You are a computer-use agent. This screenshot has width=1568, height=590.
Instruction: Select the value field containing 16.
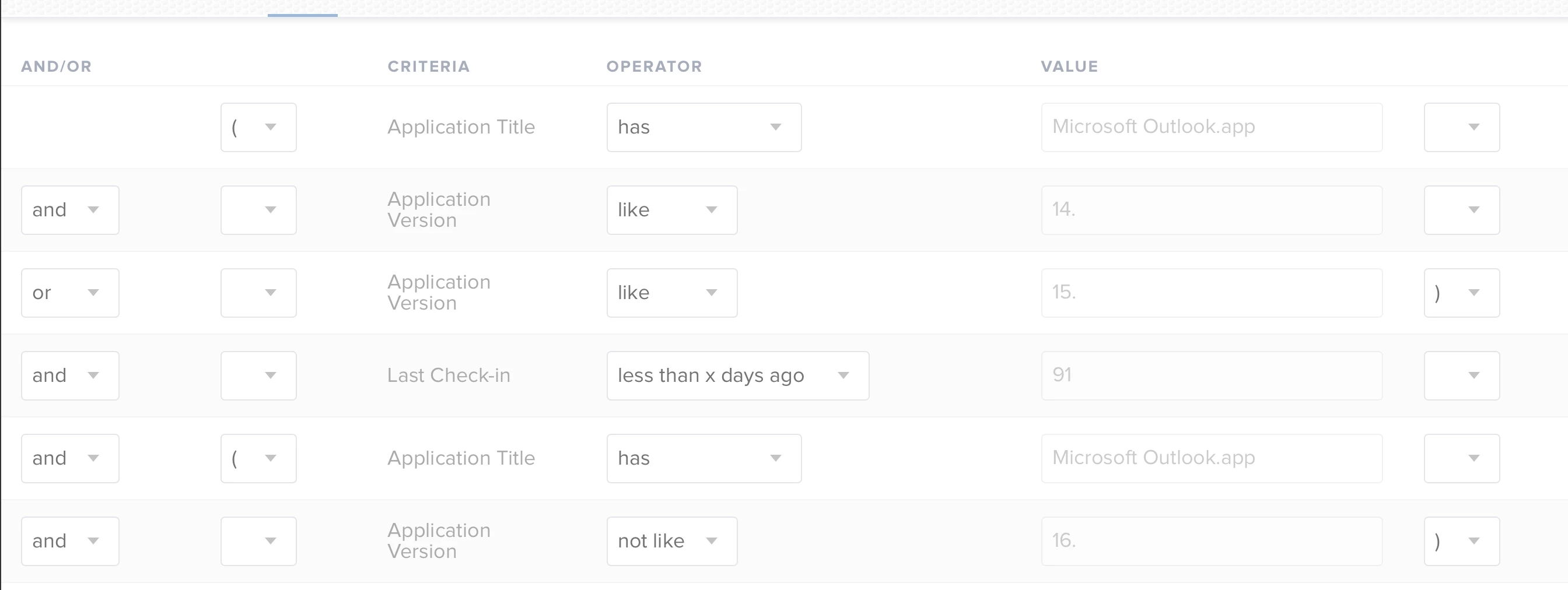click(x=1210, y=540)
